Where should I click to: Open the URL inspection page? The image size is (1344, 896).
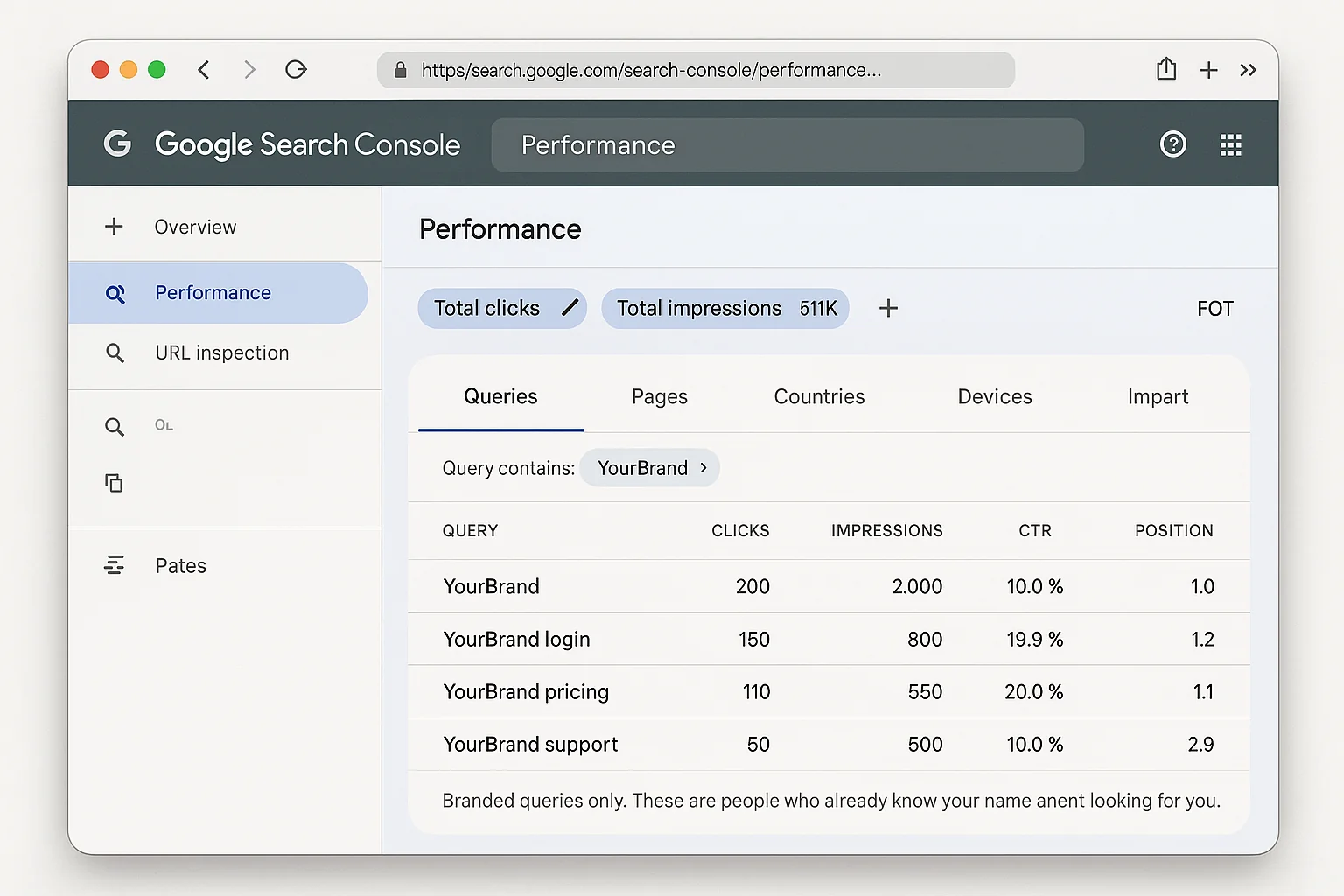pyautogui.click(x=221, y=353)
